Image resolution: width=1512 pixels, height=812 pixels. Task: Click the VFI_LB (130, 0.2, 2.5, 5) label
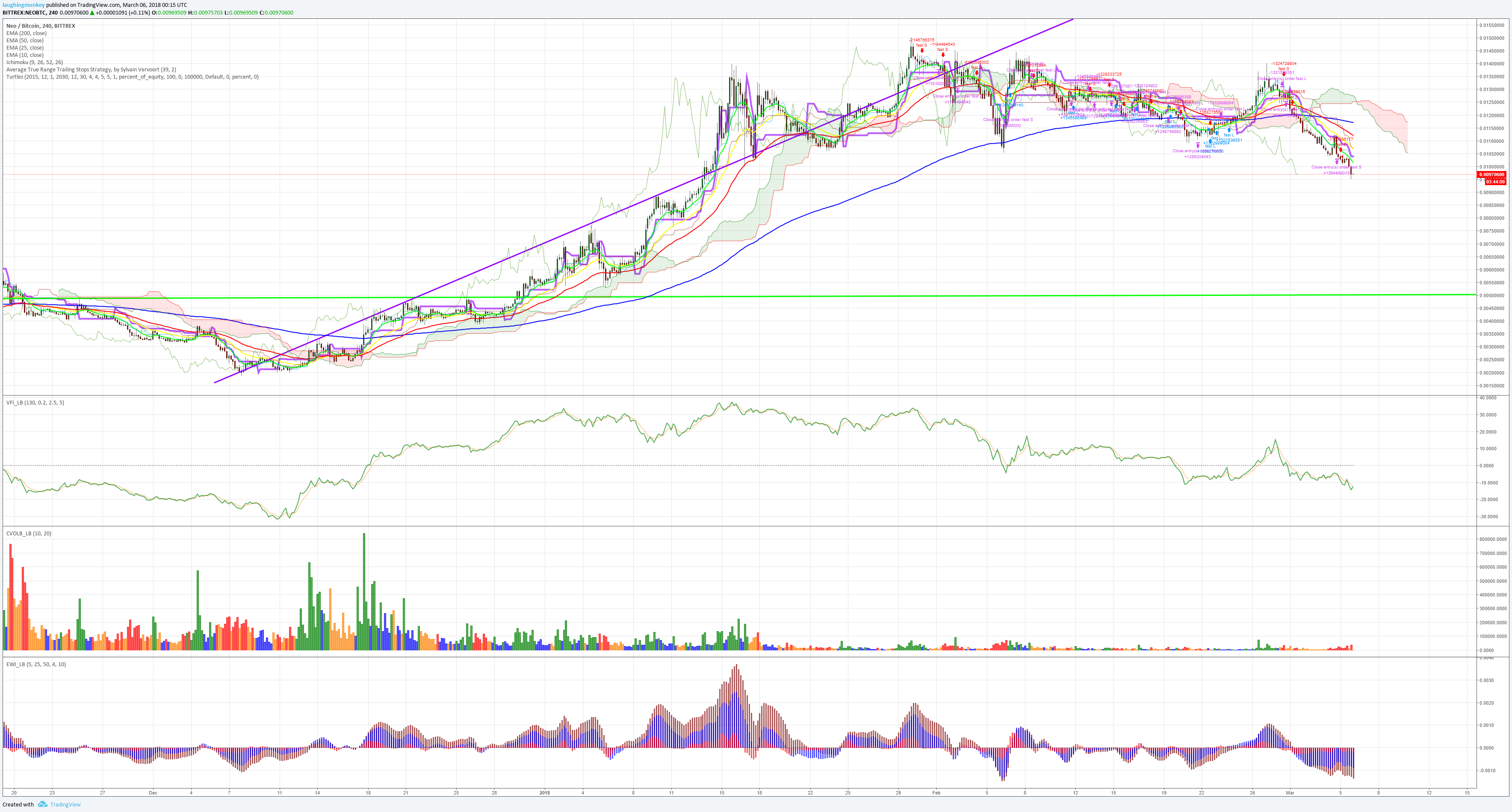(x=35, y=403)
